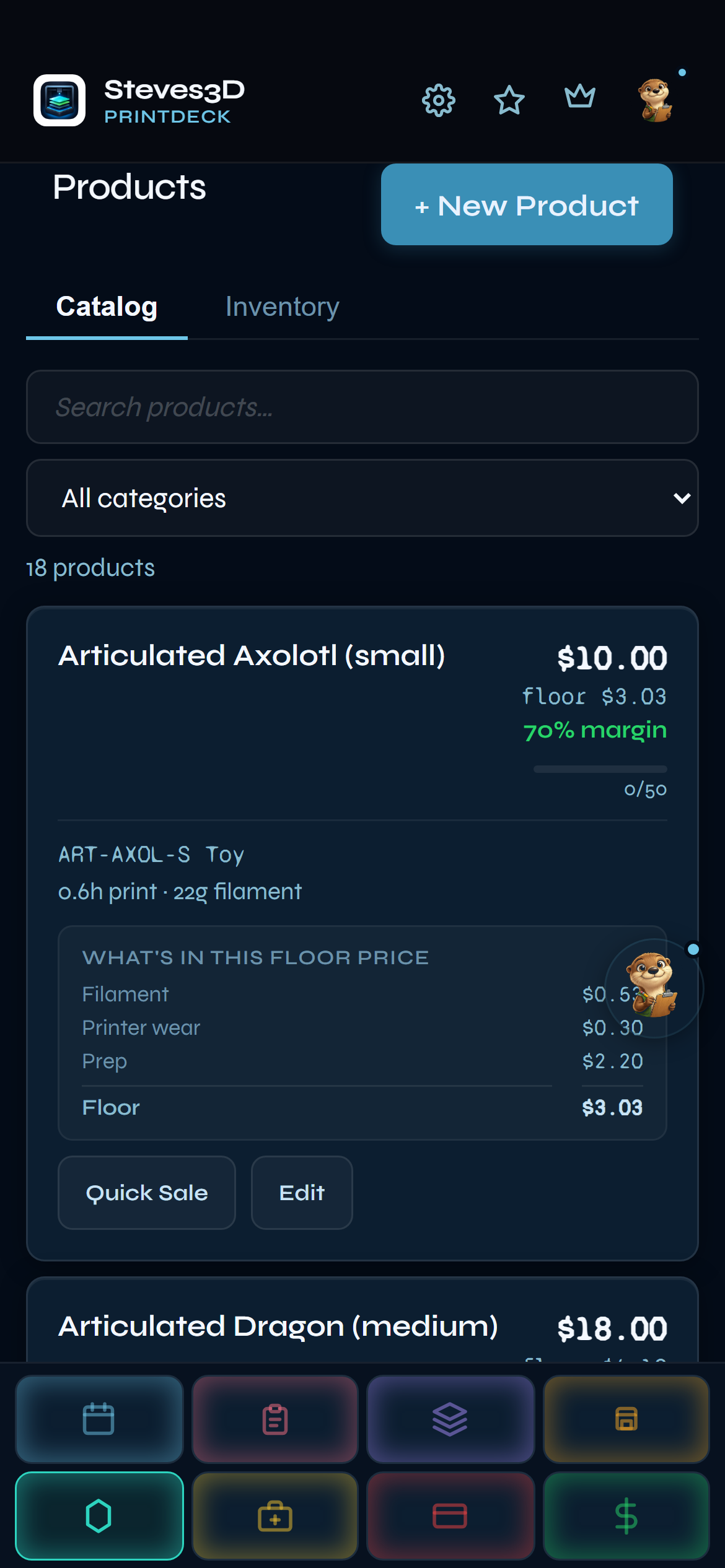Select the credit card payments icon
The height and width of the screenshot is (1568, 725).
(x=450, y=1516)
